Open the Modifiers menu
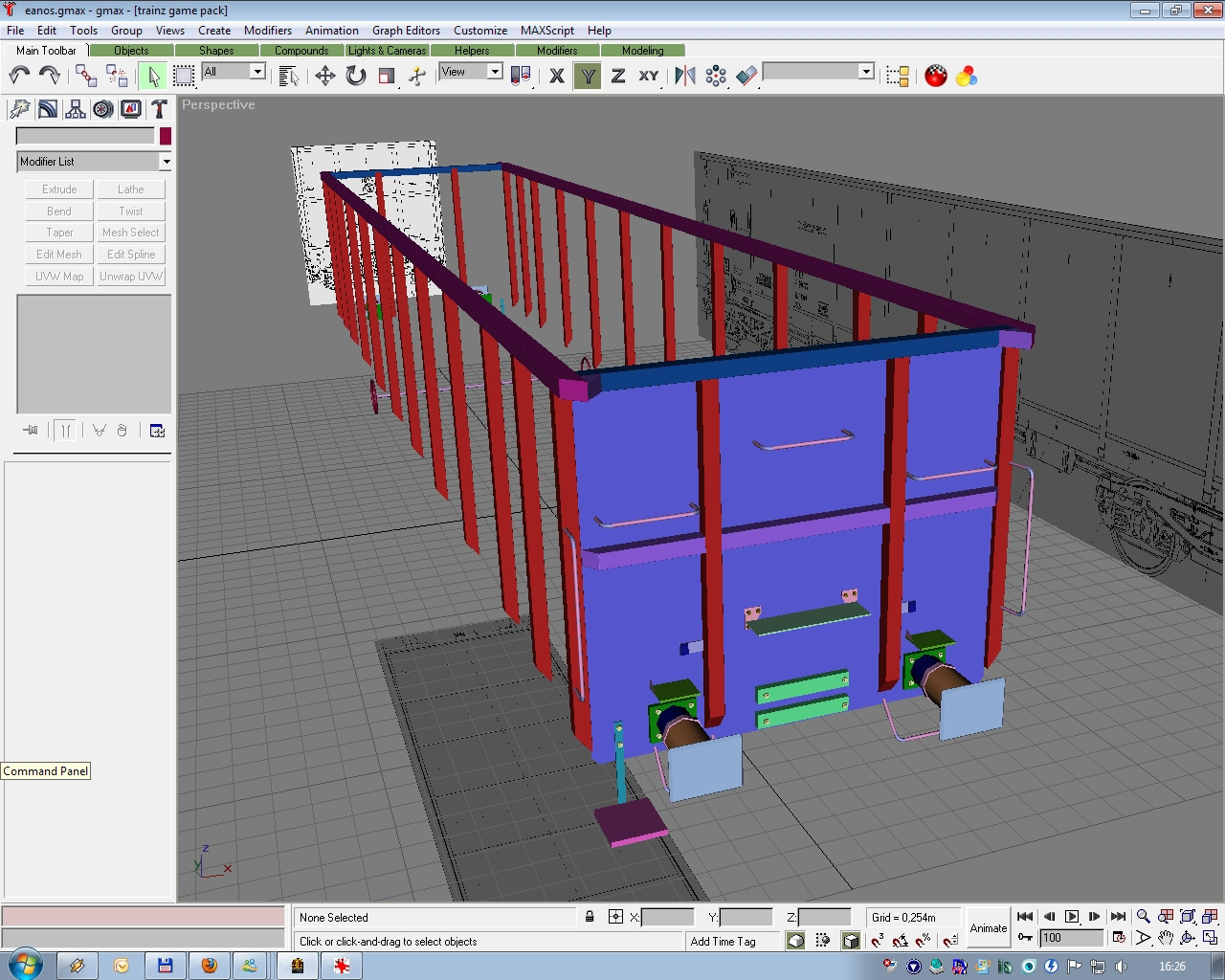Image resolution: width=1225 pixels, height=980 pixels. [x=268, y=31]
